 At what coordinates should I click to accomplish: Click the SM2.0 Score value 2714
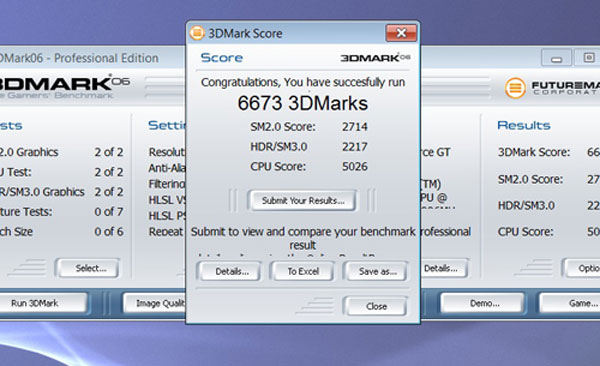pos(355,127)
